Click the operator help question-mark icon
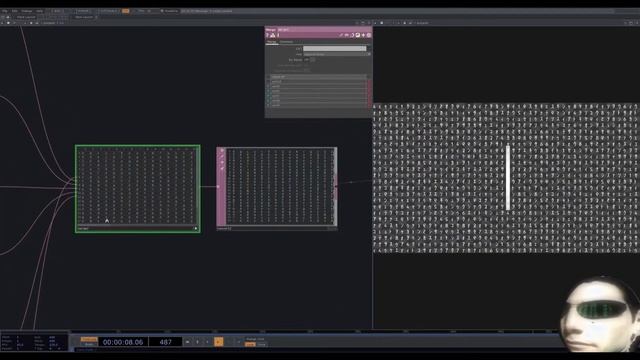This screenshot has width=640, height=360. 268,36
